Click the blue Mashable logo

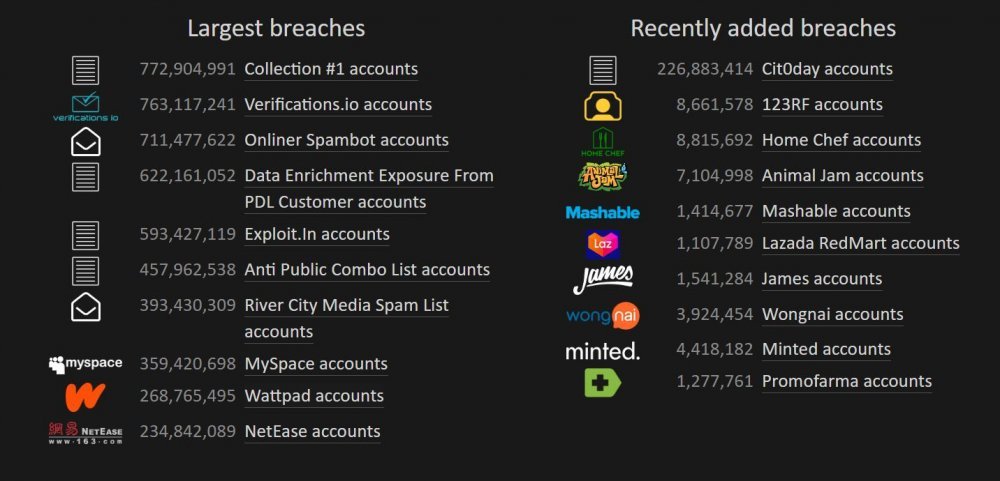(603, 212)
